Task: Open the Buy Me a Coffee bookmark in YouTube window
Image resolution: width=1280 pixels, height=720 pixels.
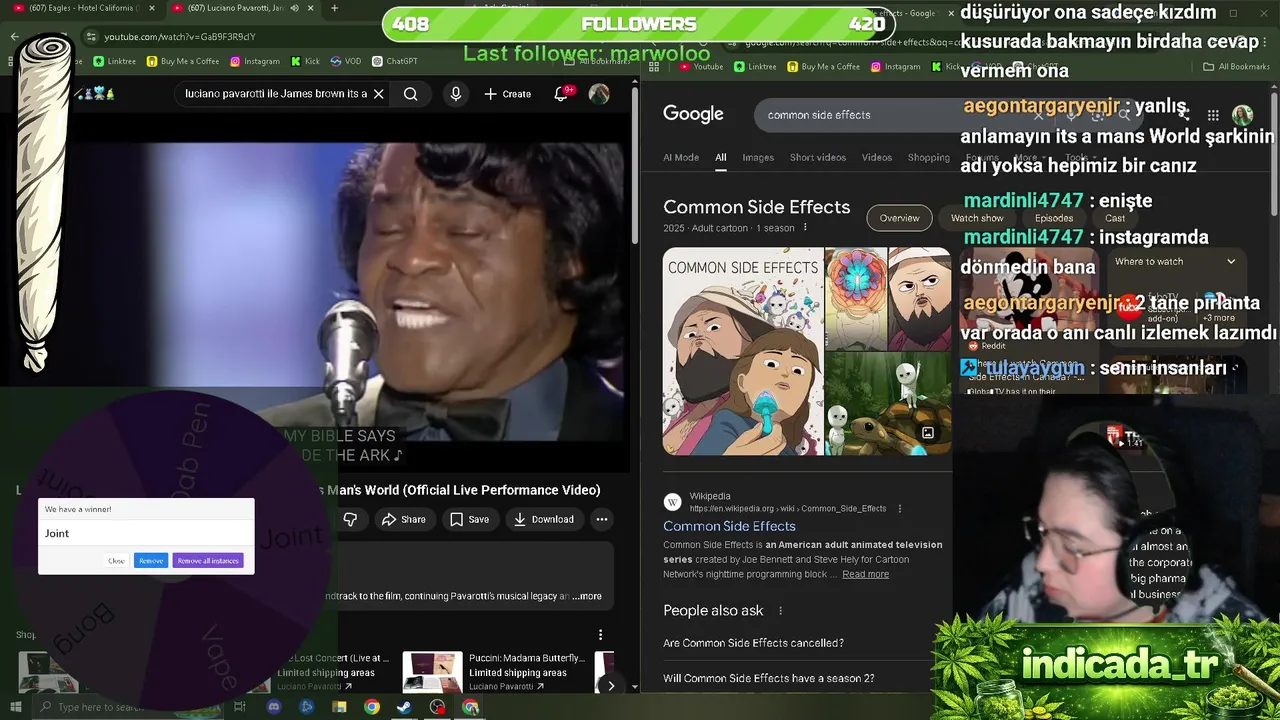Action: pos(183,61)
